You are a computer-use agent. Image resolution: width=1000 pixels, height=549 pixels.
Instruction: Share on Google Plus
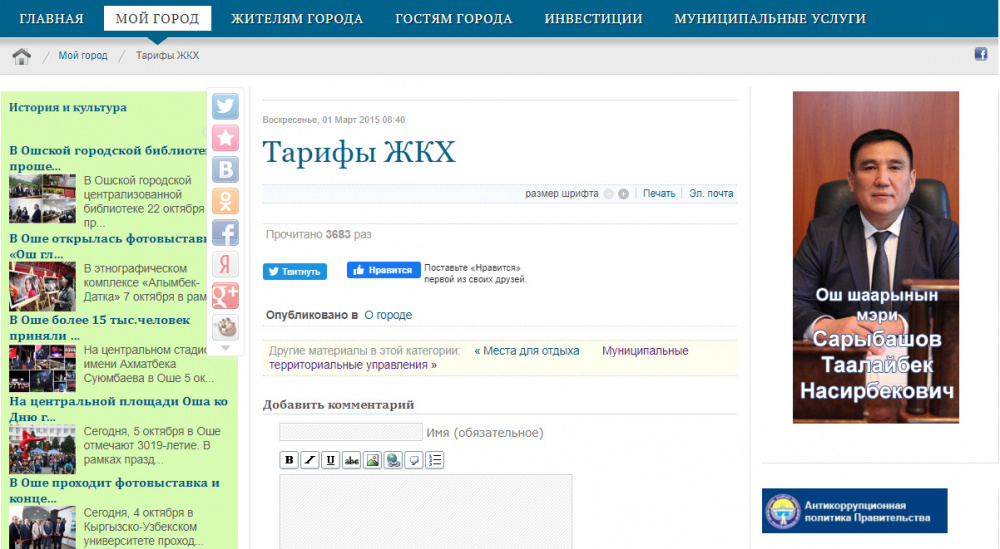click(x=225, y=296)
